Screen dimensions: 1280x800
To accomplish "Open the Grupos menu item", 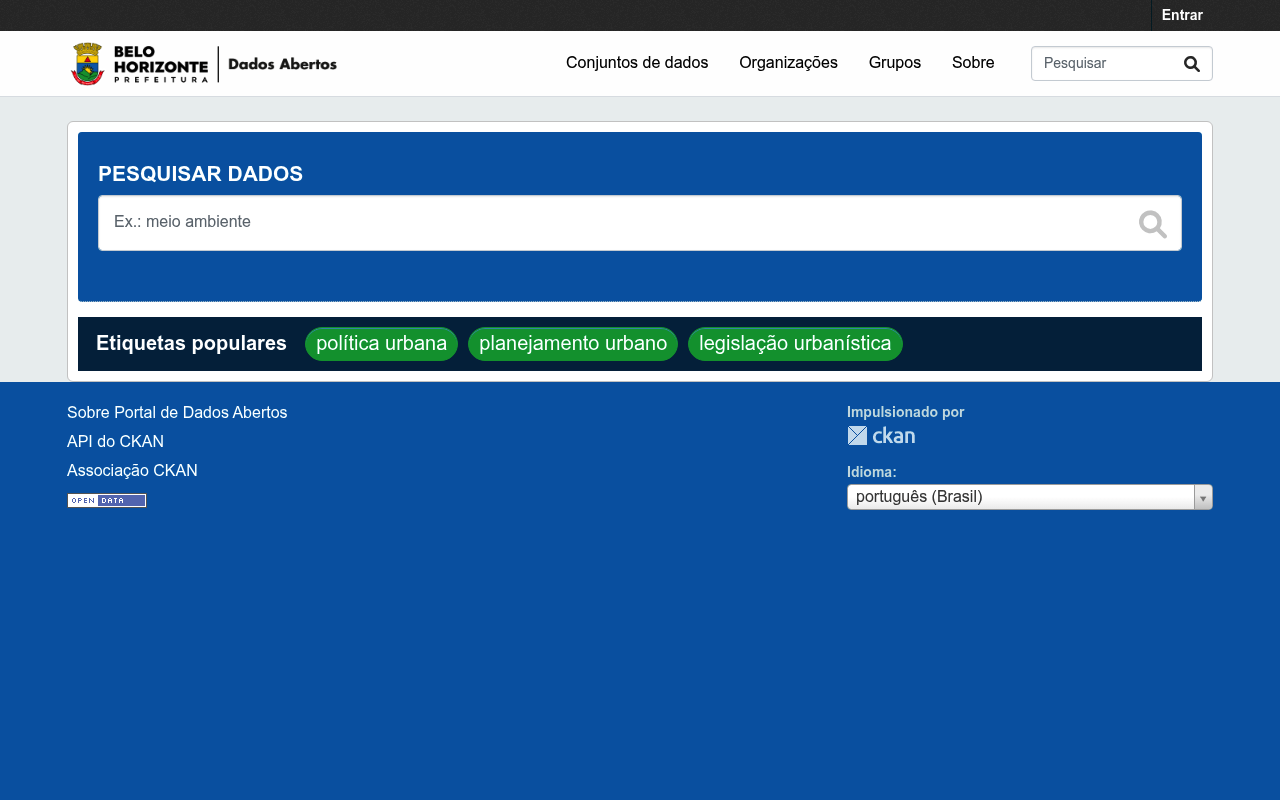I will pos(895,63).
